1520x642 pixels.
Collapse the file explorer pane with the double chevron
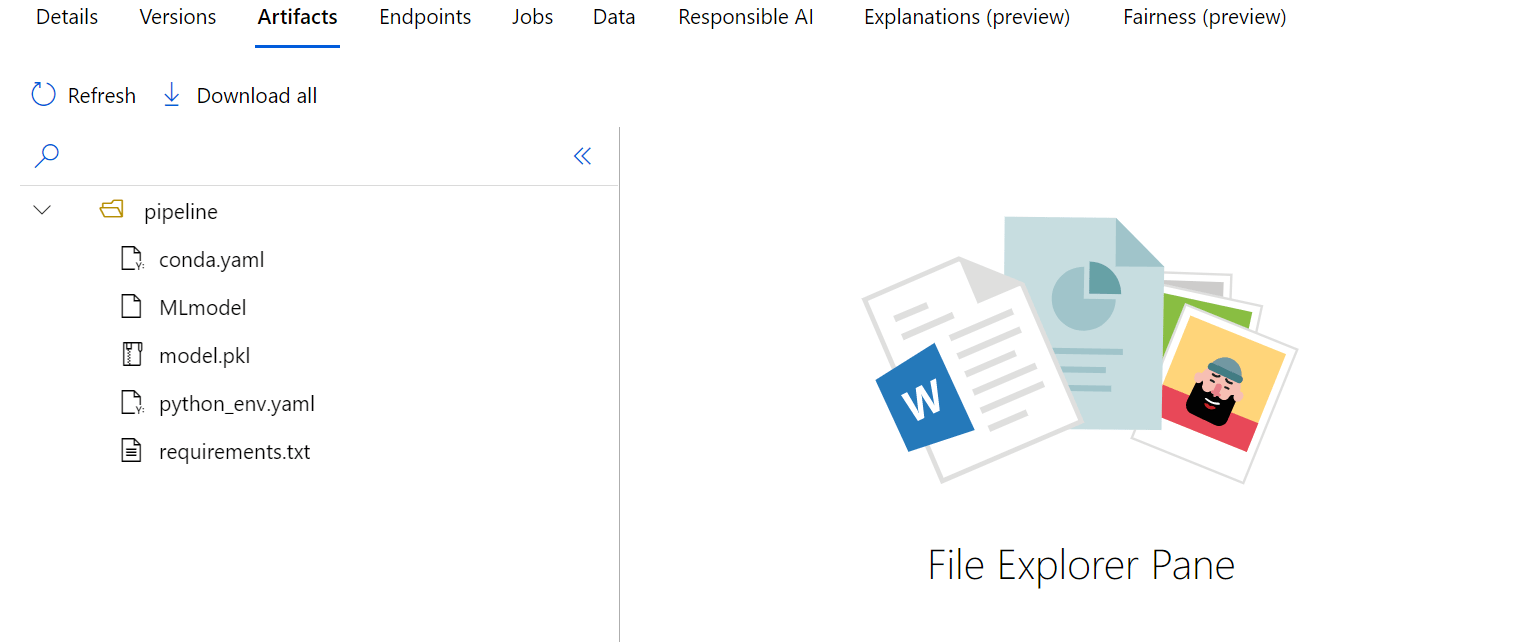(582, 156)
